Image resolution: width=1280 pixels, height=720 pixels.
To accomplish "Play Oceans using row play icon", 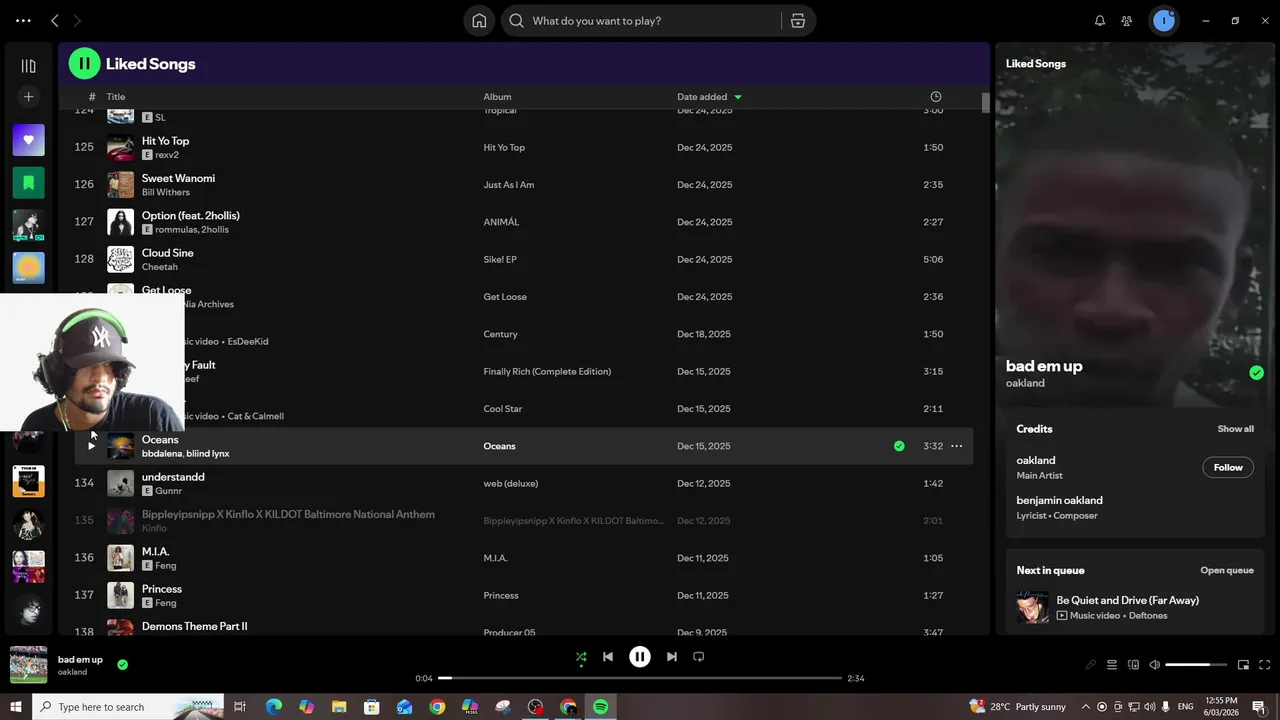I will tap(91, 446).
